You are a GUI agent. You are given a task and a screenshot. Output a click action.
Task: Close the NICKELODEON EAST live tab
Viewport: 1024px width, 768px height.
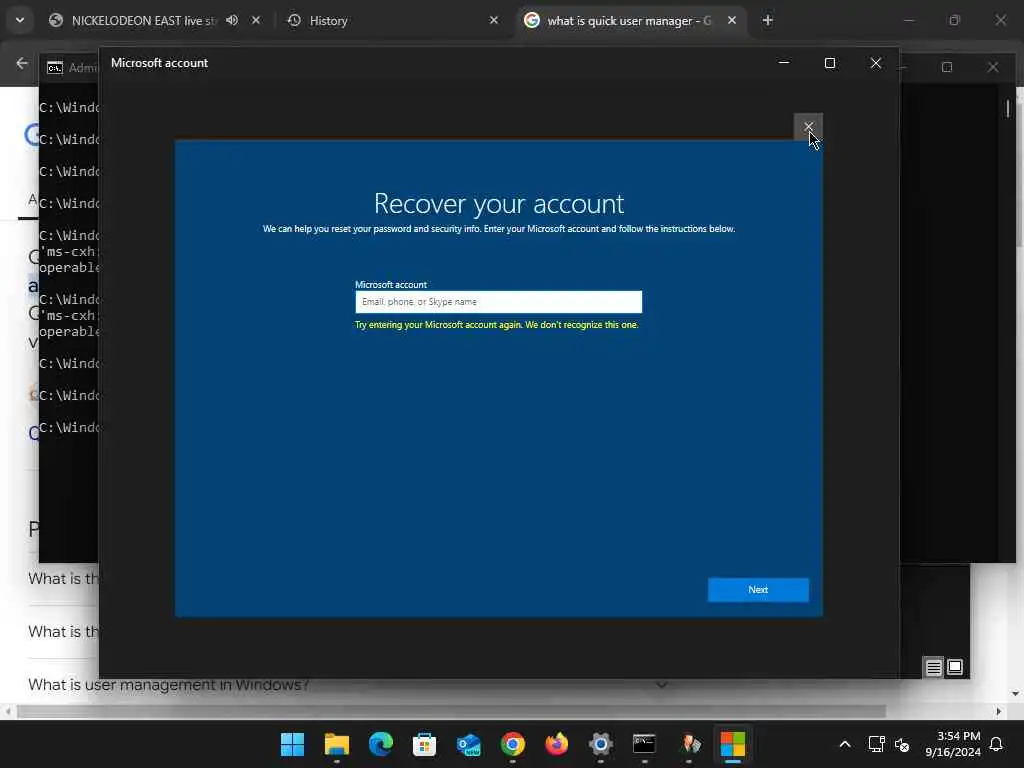coord(256,20)
